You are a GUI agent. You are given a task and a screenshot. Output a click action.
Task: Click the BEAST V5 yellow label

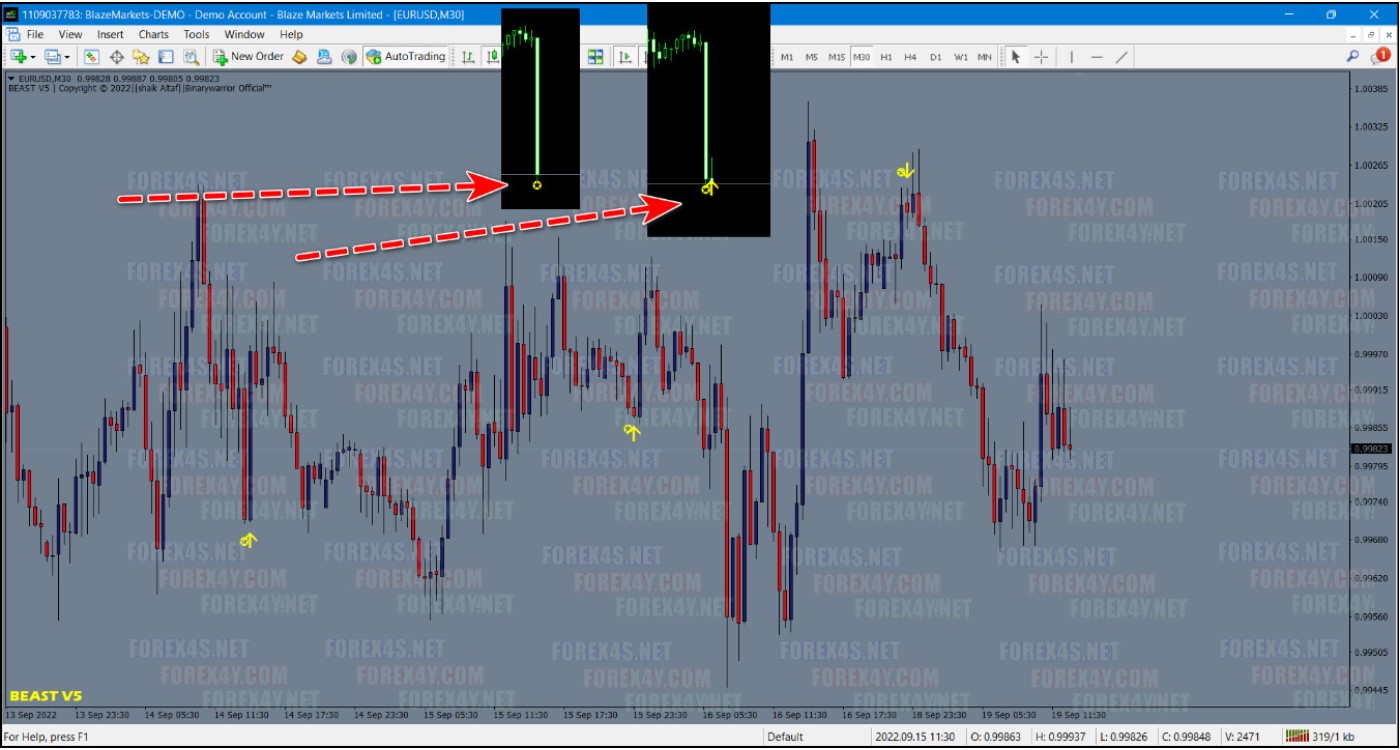[x=46, y=696]
